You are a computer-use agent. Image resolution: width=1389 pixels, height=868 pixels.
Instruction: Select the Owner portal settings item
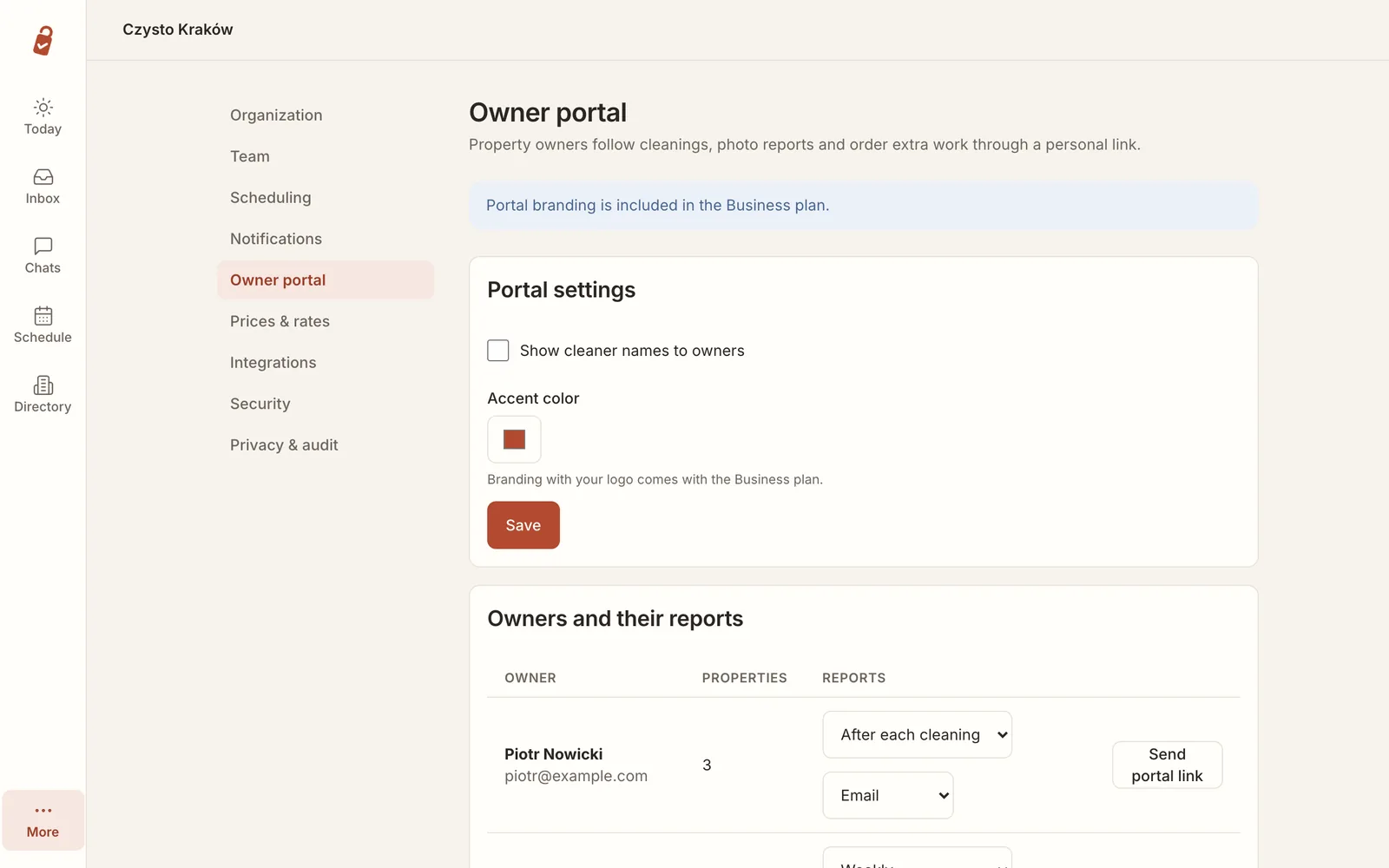tap(326, 279)
